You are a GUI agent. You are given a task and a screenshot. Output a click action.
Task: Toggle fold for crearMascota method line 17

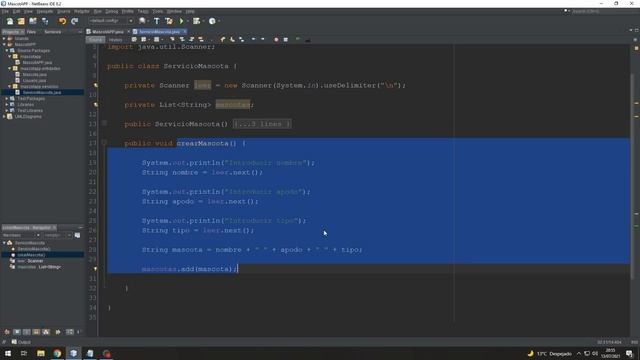104,142
